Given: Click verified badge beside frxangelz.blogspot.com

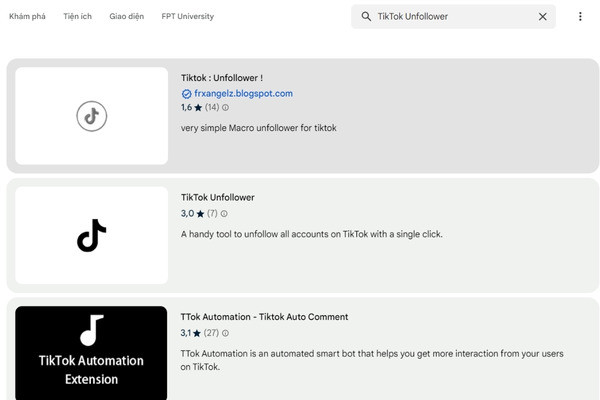Looking at the screenshot, I should click(x=186, y=94).
